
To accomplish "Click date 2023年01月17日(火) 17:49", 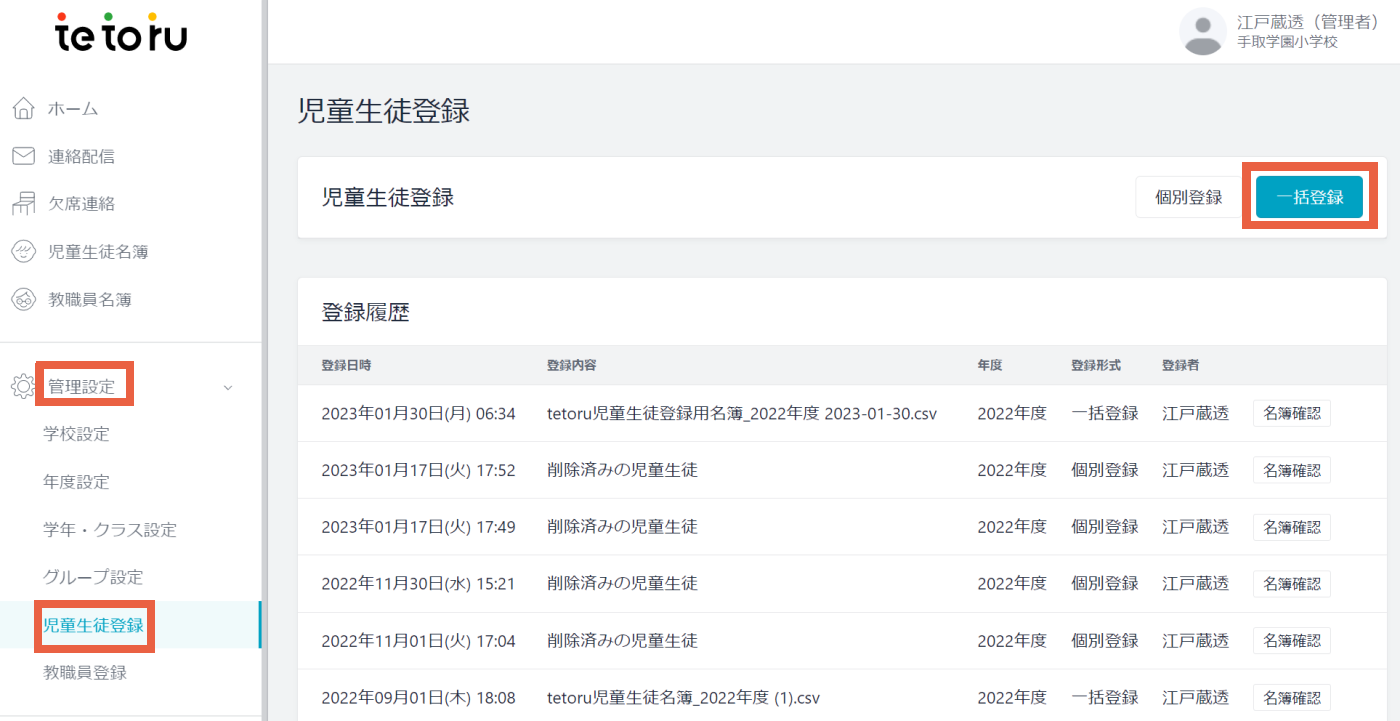I will tap(418, 527).
